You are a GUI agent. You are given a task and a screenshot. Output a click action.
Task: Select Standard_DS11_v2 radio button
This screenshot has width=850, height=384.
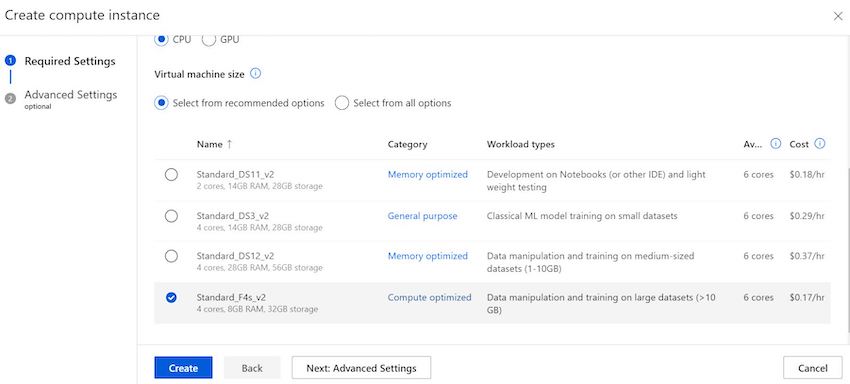[x=171, y=175]
